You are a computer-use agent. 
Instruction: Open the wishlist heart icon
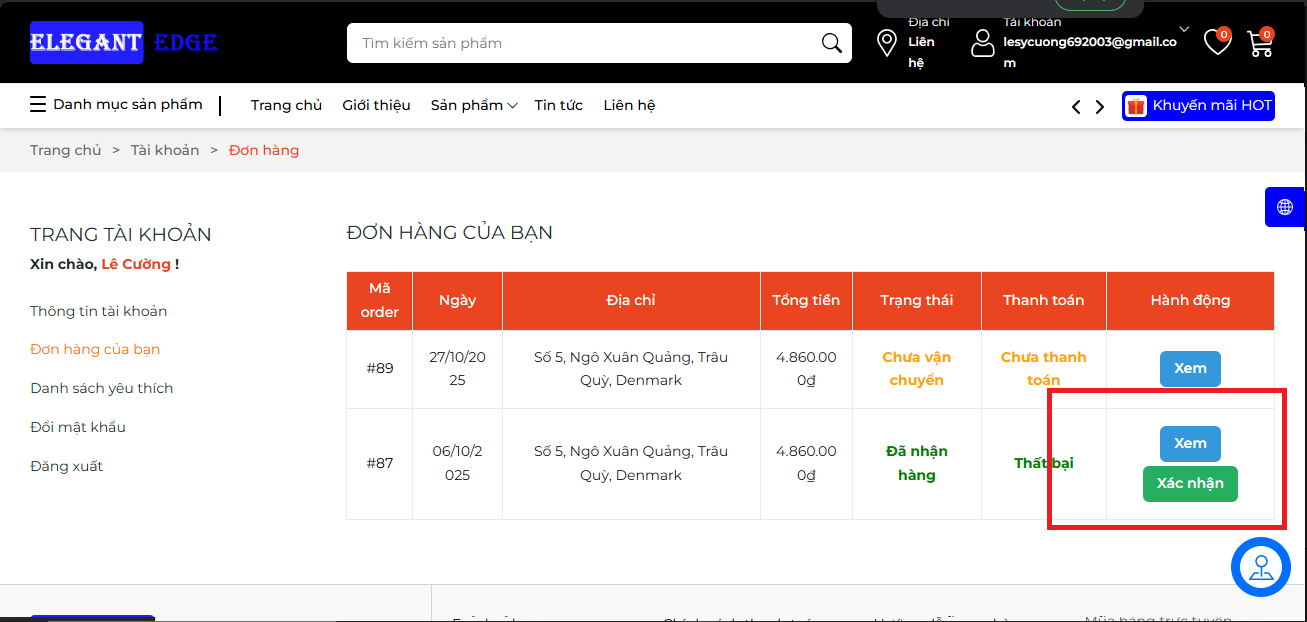1216,42
